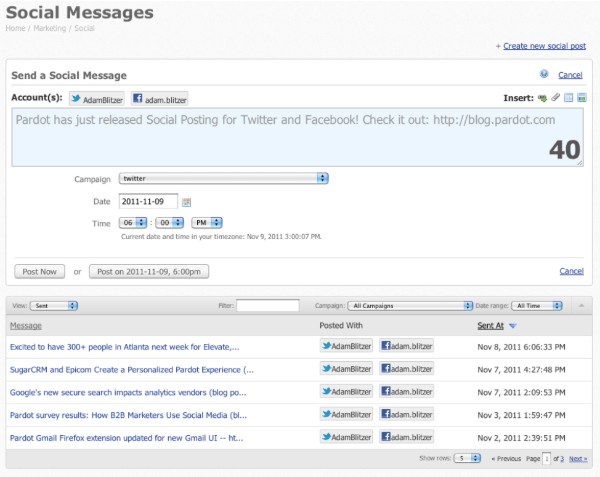
Task: Click Post on 2011-11-09, 6:00pm button
Action: [x=149, y=272]
